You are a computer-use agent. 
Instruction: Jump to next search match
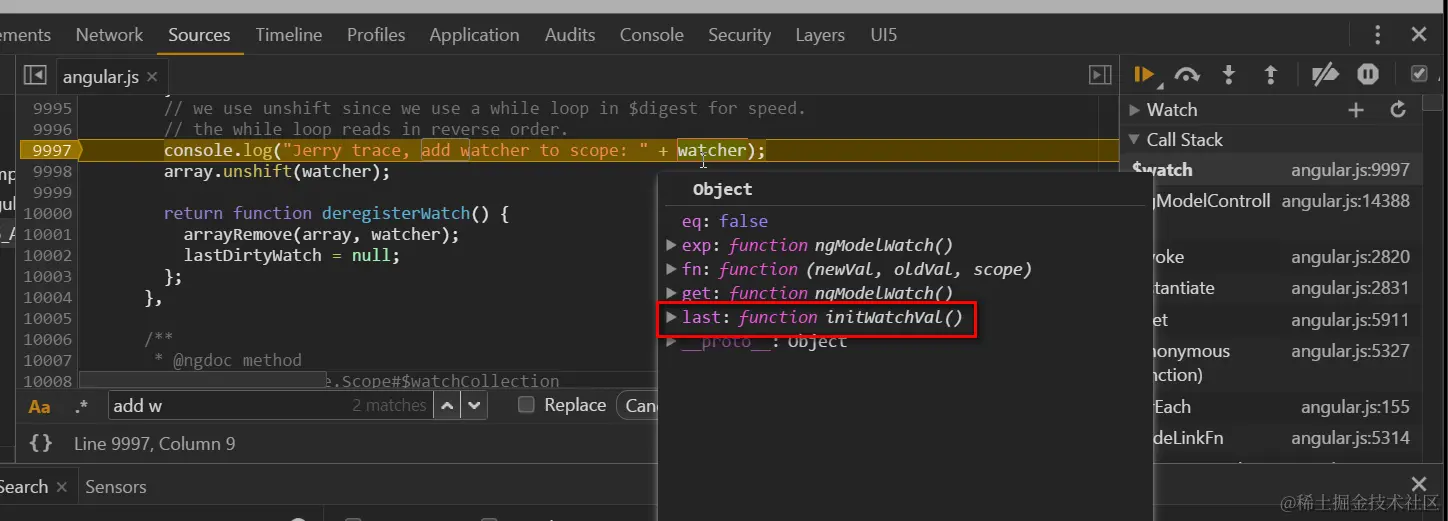coord(474,406)
